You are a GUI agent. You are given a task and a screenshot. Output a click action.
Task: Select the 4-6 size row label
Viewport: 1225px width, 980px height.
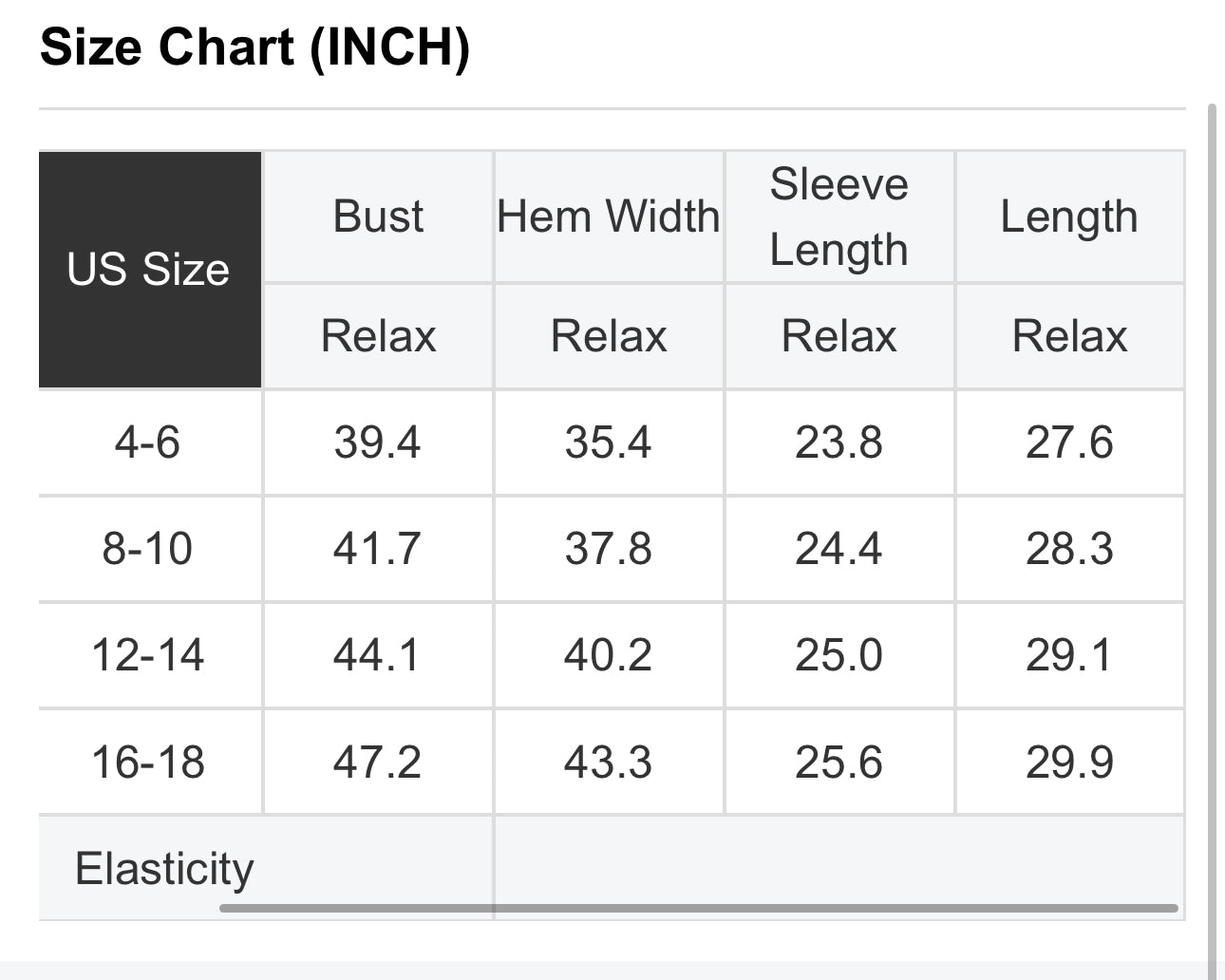coord(148,443)
